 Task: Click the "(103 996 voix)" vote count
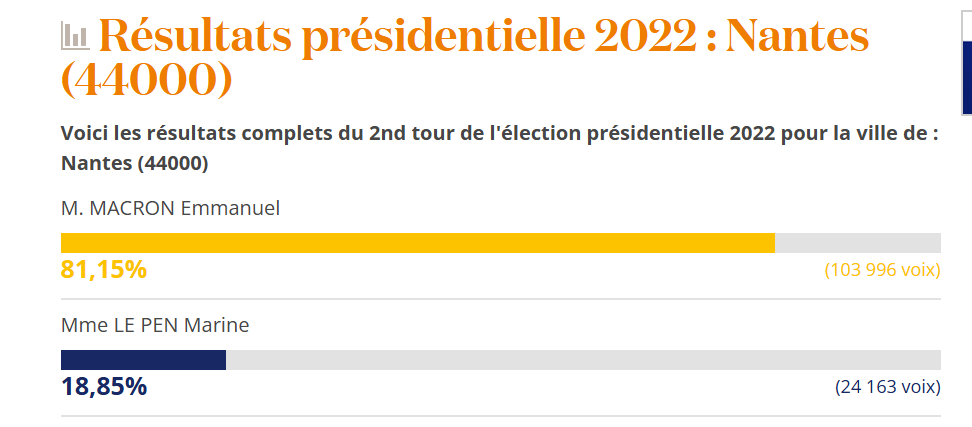click(882, 270)
